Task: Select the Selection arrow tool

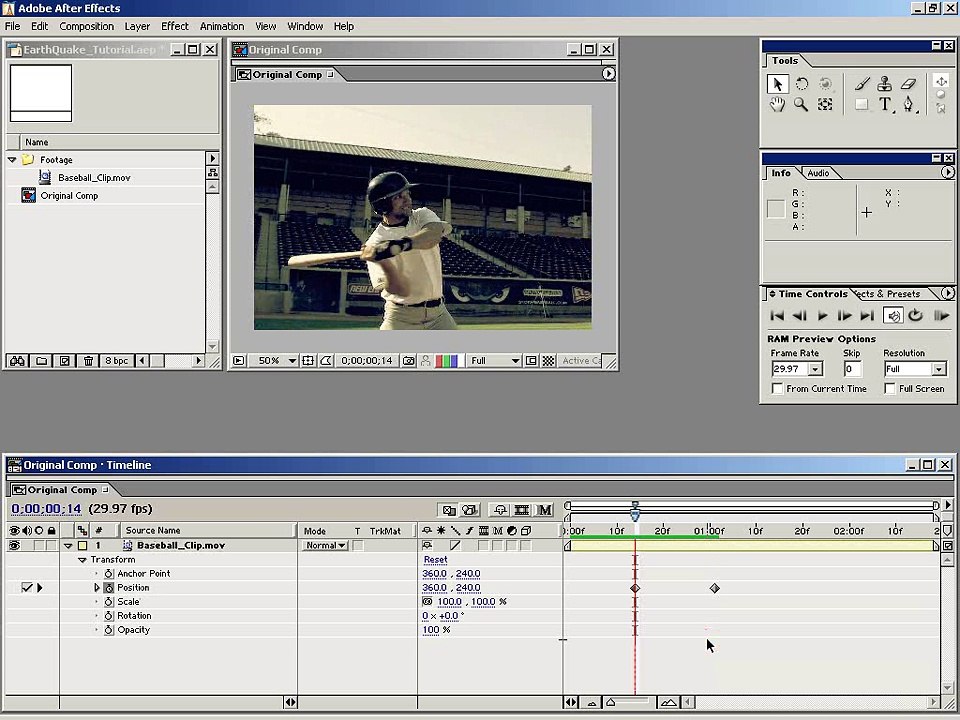Action: tap(778, 84)
